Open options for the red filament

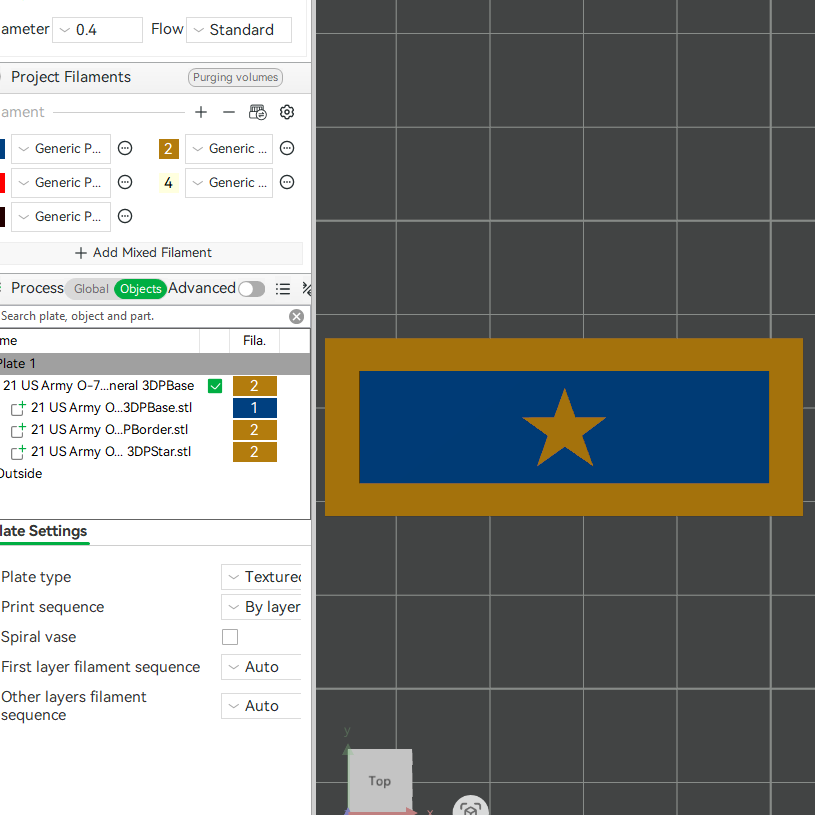(x=125, y=182)
